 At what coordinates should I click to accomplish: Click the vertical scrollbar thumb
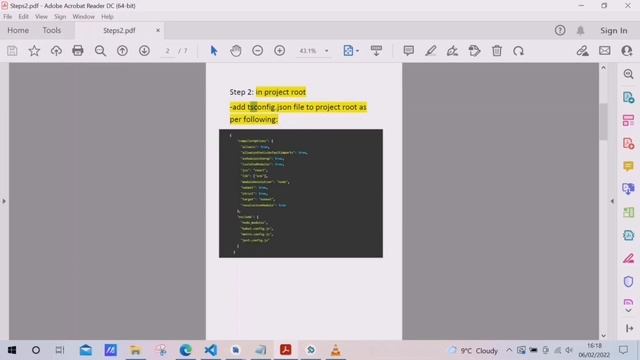pyautogui.click(x=603, y=121)
